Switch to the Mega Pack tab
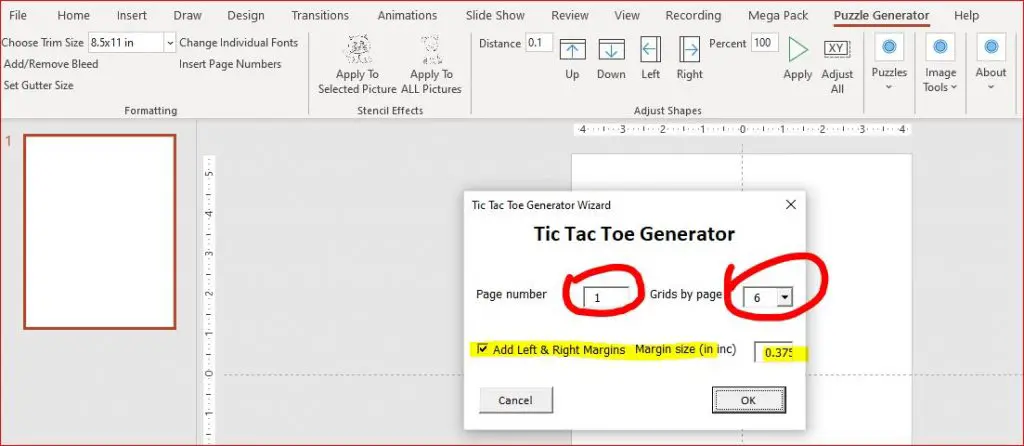The height and width of the screenshot is (446, 1024). pos(778,15)
